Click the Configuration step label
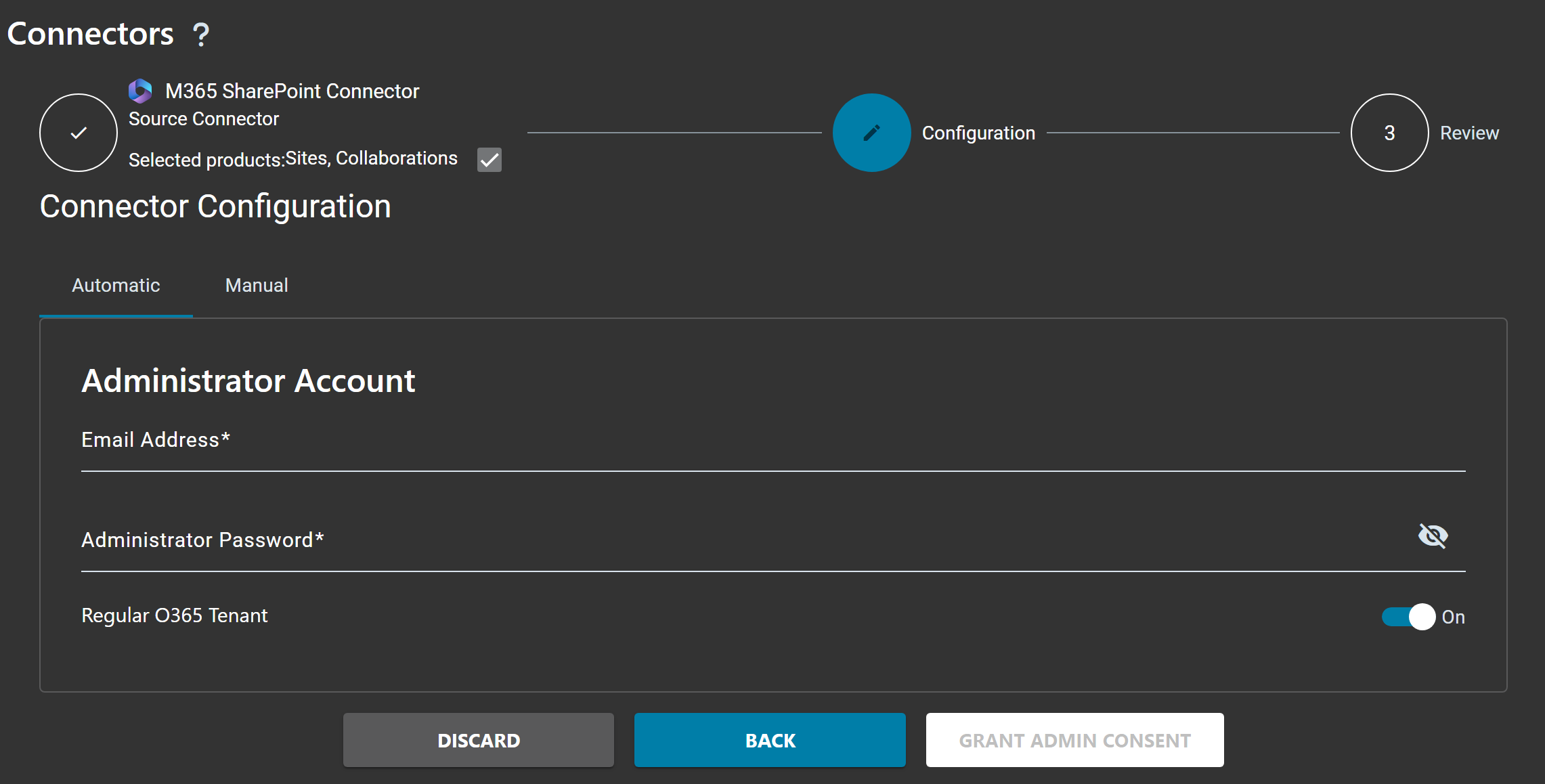Screen dimensions: 1545x784 978,133
